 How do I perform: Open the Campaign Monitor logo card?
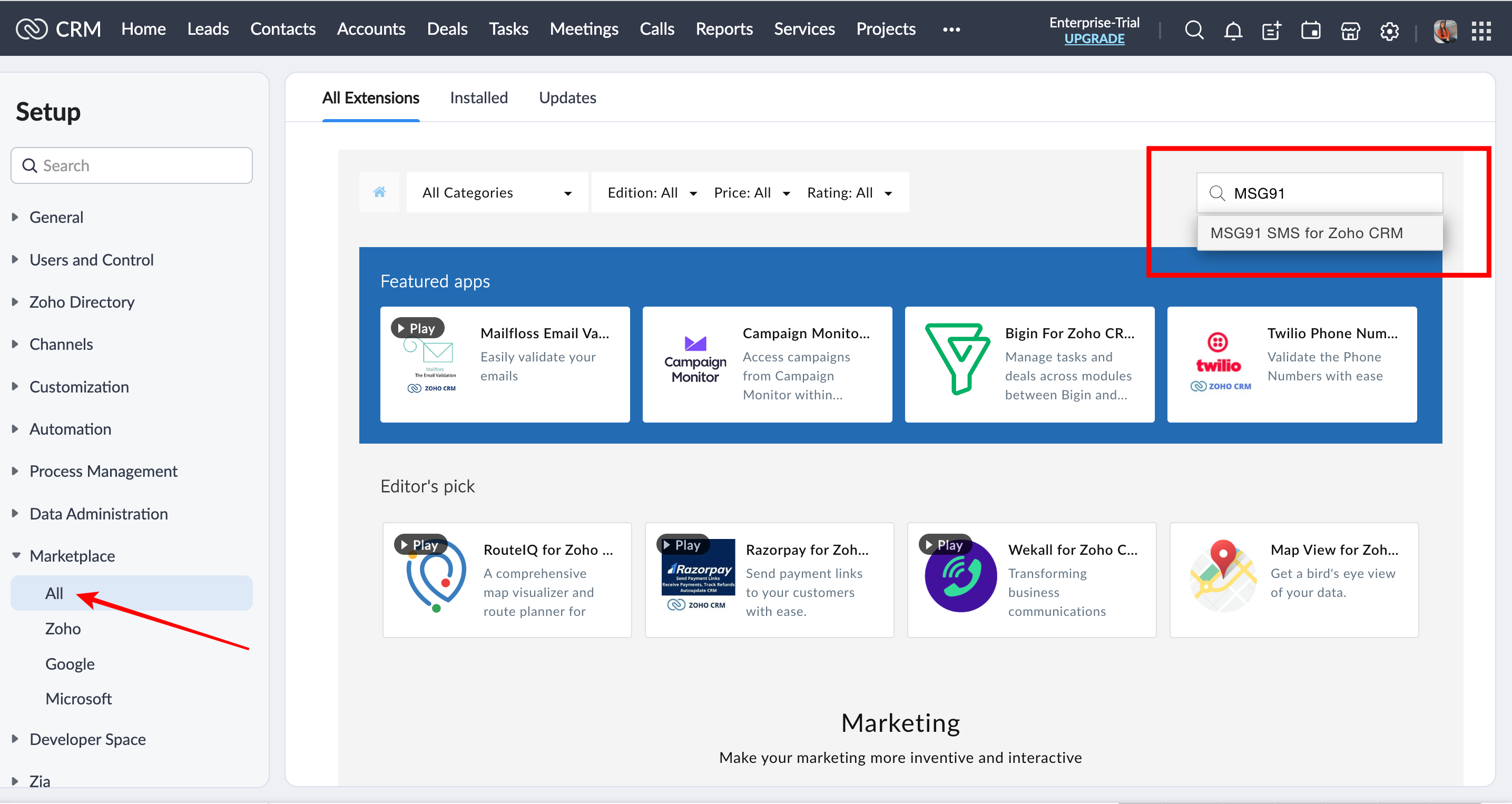pos(695,360)
